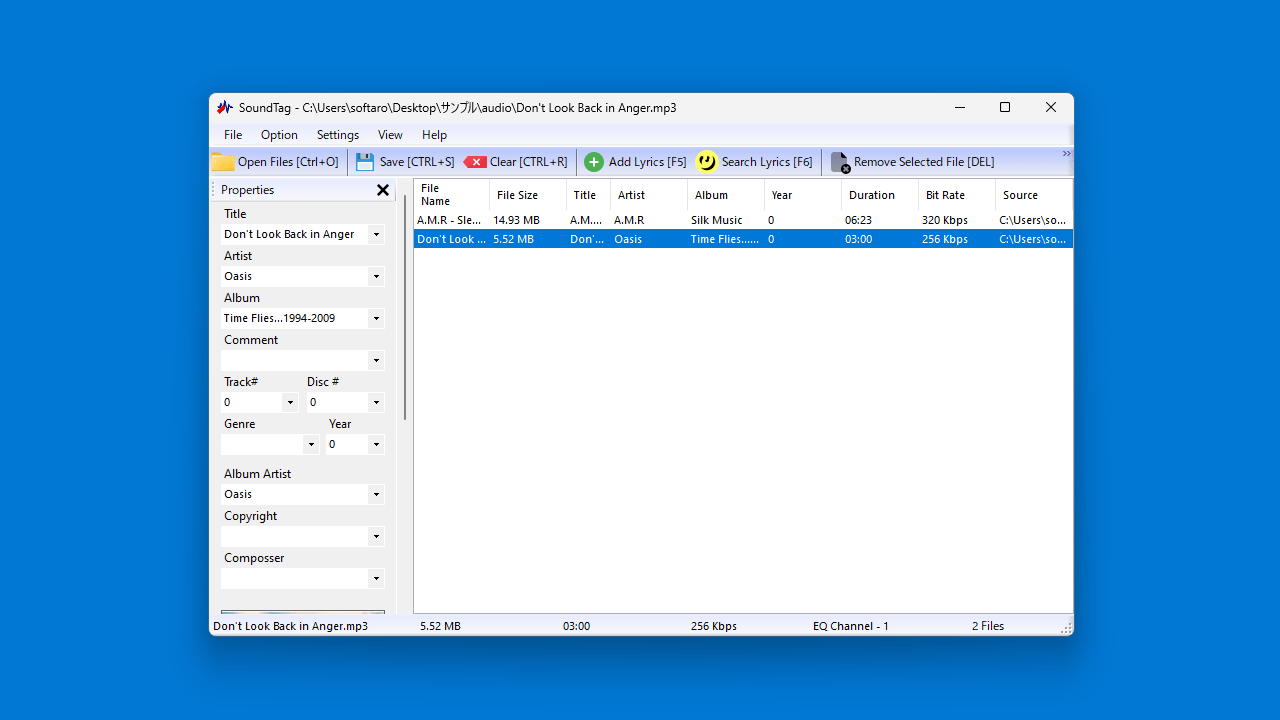Open the Option menu
The width and height of the screenshot is (1280, 720).
pos(279,135)
